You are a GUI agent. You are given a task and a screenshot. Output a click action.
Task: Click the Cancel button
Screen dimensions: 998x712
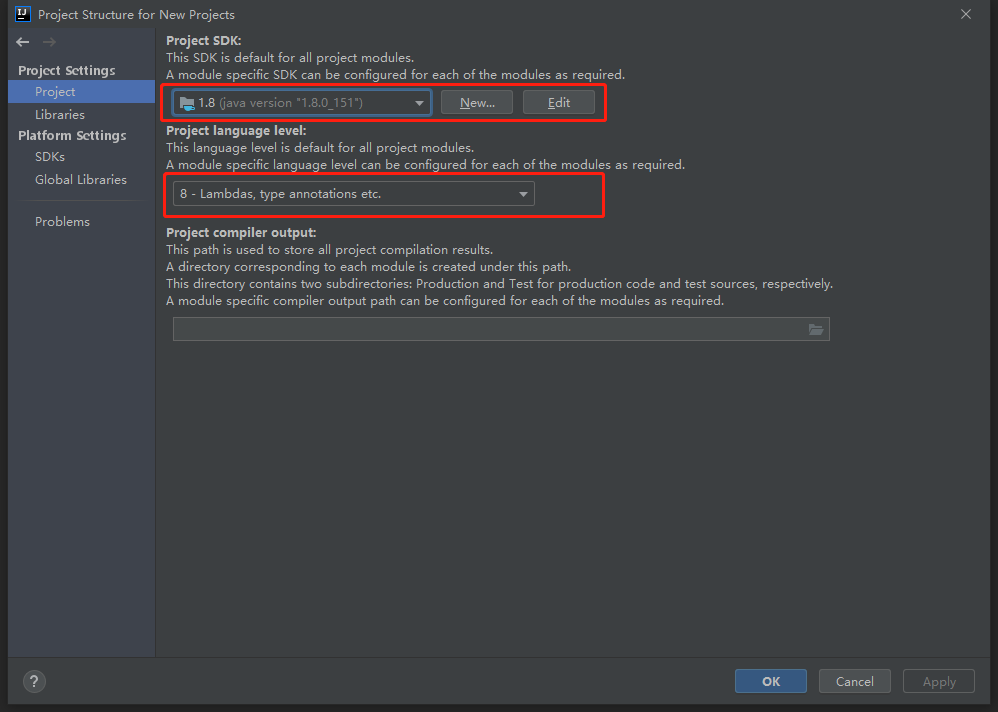coord(854,681)
